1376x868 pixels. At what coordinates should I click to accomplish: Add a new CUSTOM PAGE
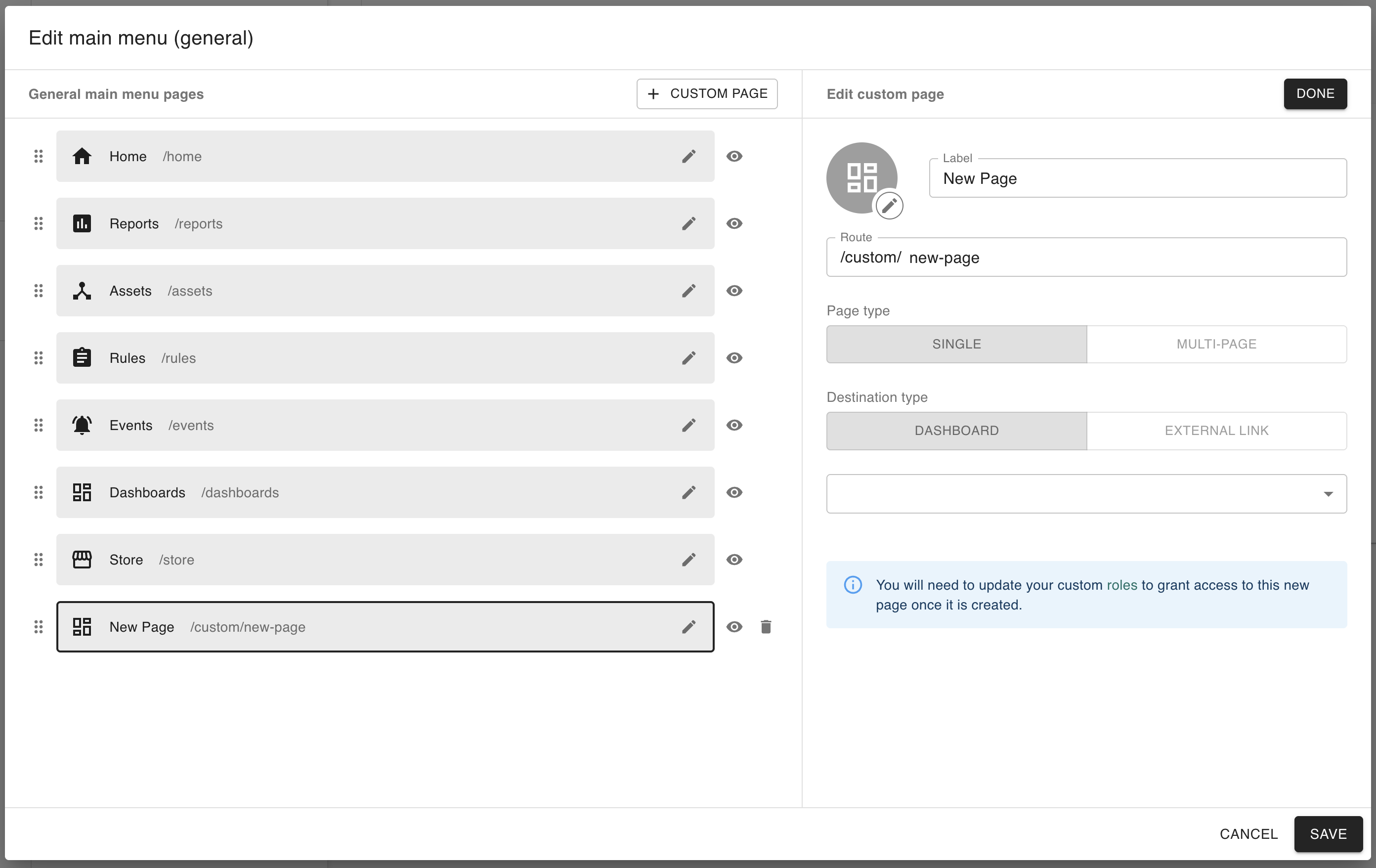click(x=707, y=94)
